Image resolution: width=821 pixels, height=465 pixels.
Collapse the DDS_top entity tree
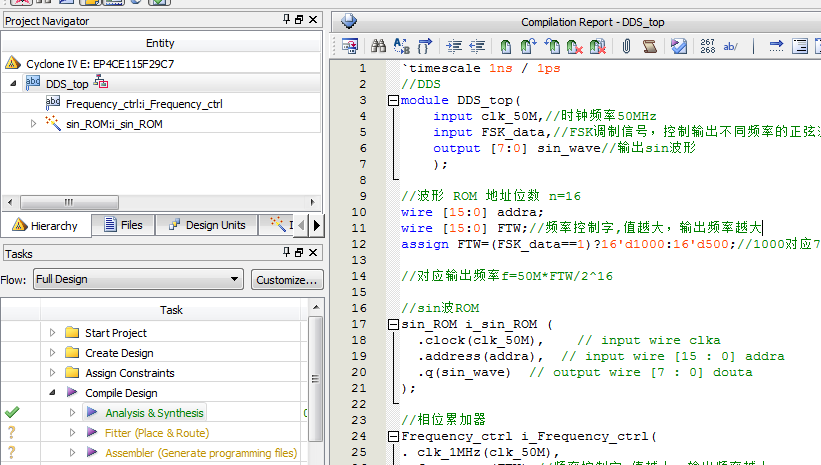[14, 83]
